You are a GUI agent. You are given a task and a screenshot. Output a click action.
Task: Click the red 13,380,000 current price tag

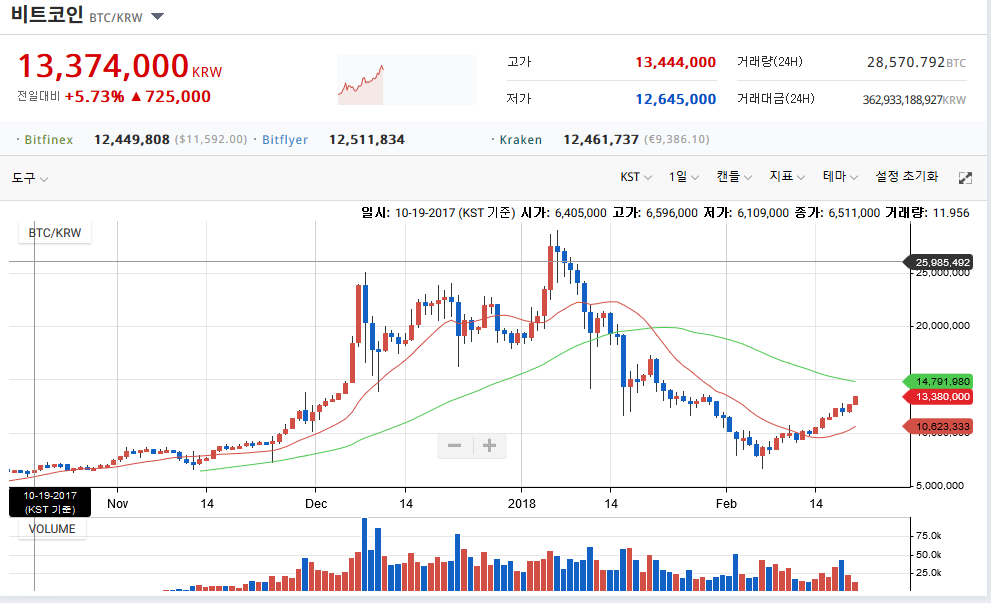pyautogui.click(x=940, y=396)
